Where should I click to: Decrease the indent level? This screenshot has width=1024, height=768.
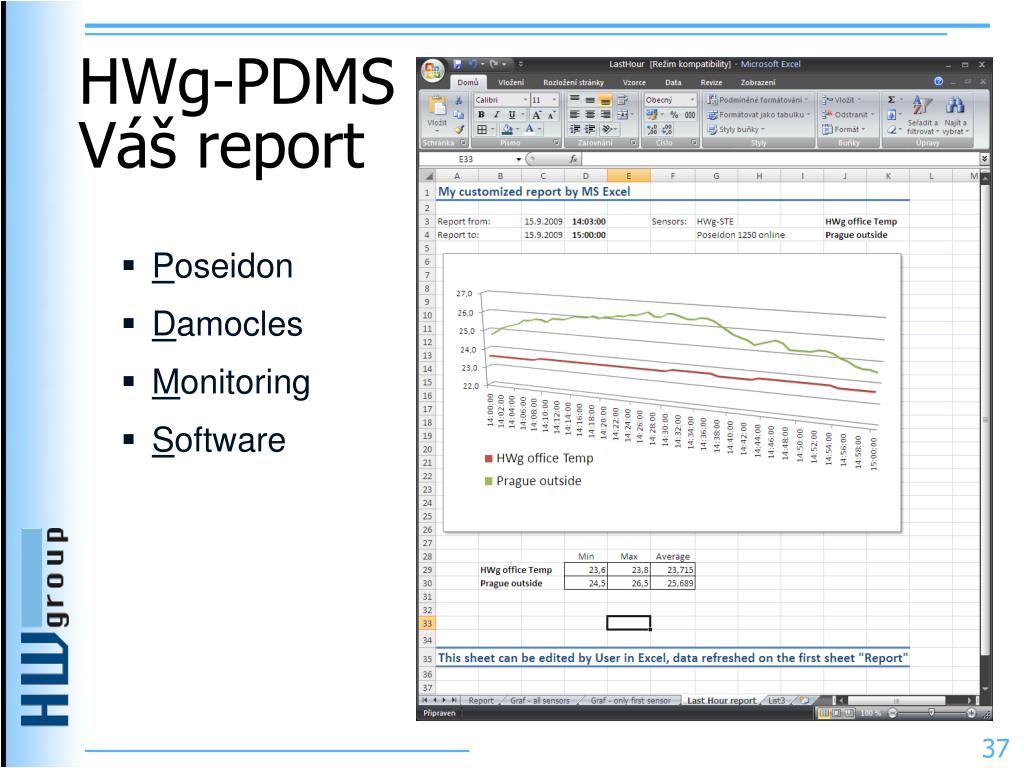575,129
